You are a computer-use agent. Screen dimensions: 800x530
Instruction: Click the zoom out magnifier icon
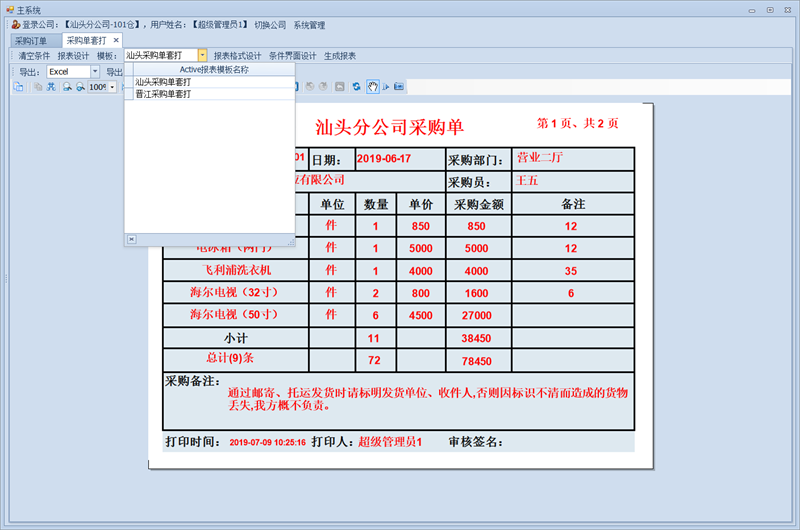click(79, 87)
